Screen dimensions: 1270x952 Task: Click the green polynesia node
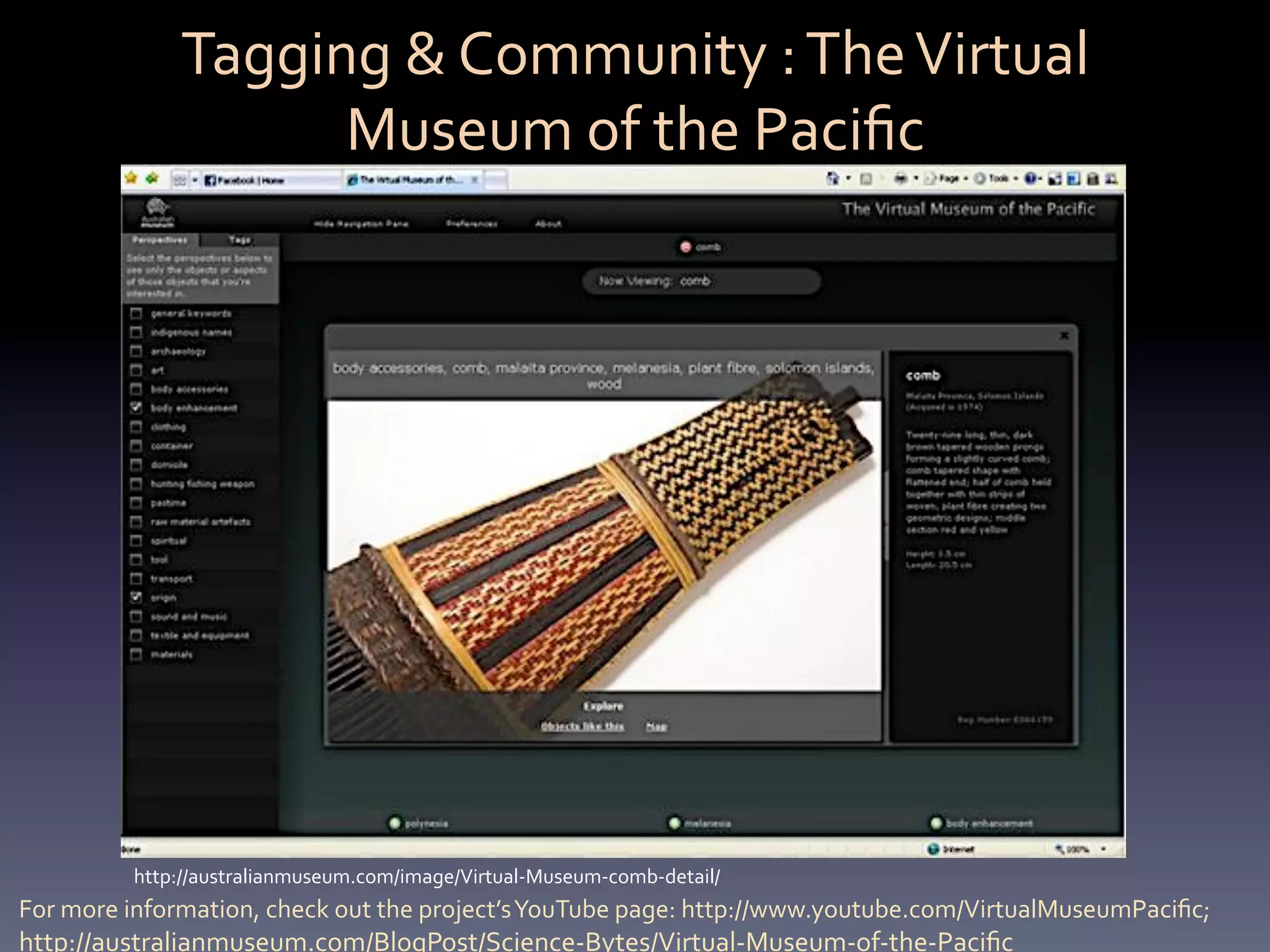394,823
